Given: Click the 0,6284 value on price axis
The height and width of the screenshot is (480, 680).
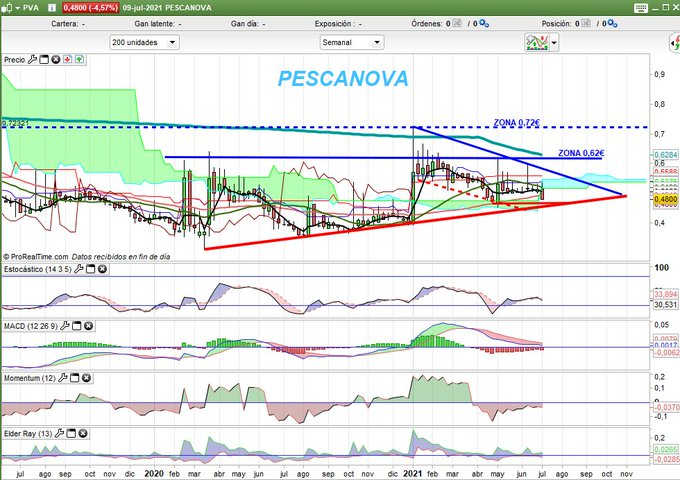Looking at the screenshot, I should 665,155.
